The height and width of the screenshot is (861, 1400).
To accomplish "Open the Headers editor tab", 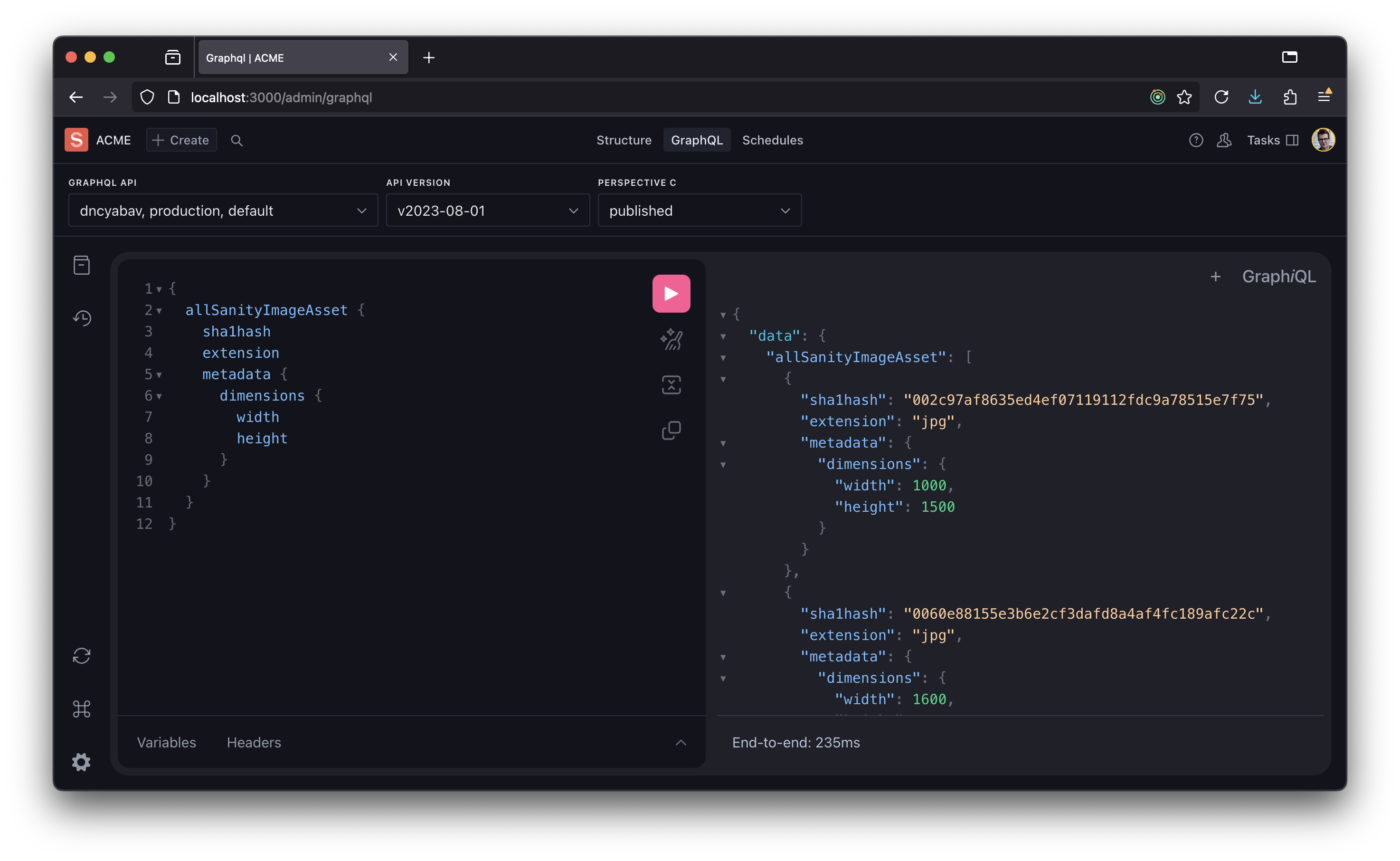I will (254, 743).
